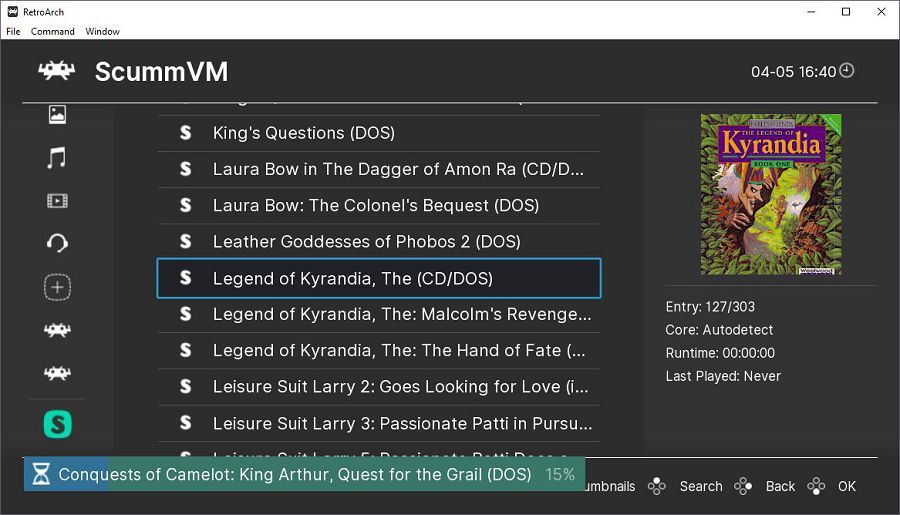Viewport: 900px width, 515px height.
Task: Click the S icon of Leisure Suit Larry 2 row
Action: click(x=185, y=386)
